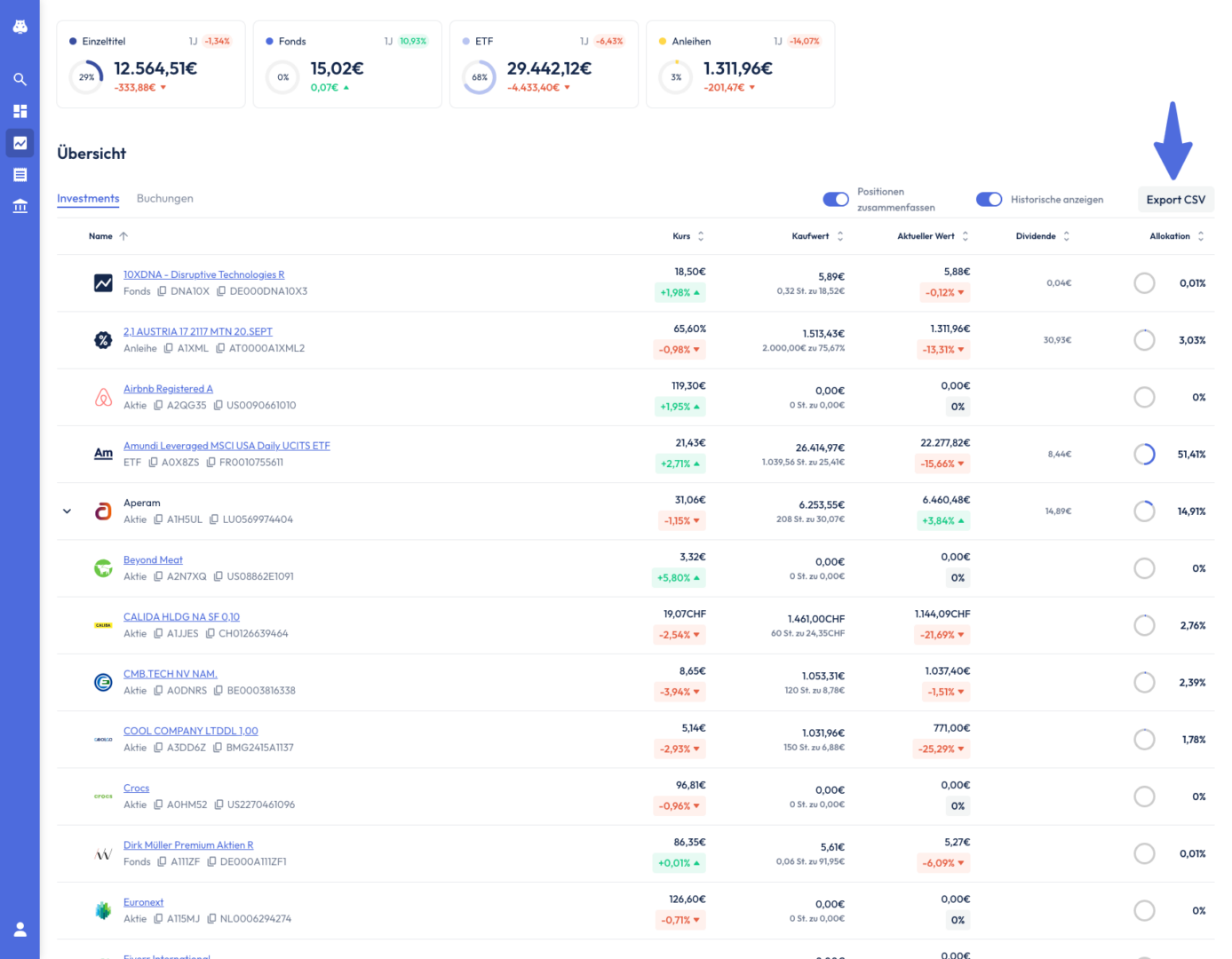Click the Aperam +3,84% change badge
This screenshot has width=1232, height=959.
(x=943, y=520)
